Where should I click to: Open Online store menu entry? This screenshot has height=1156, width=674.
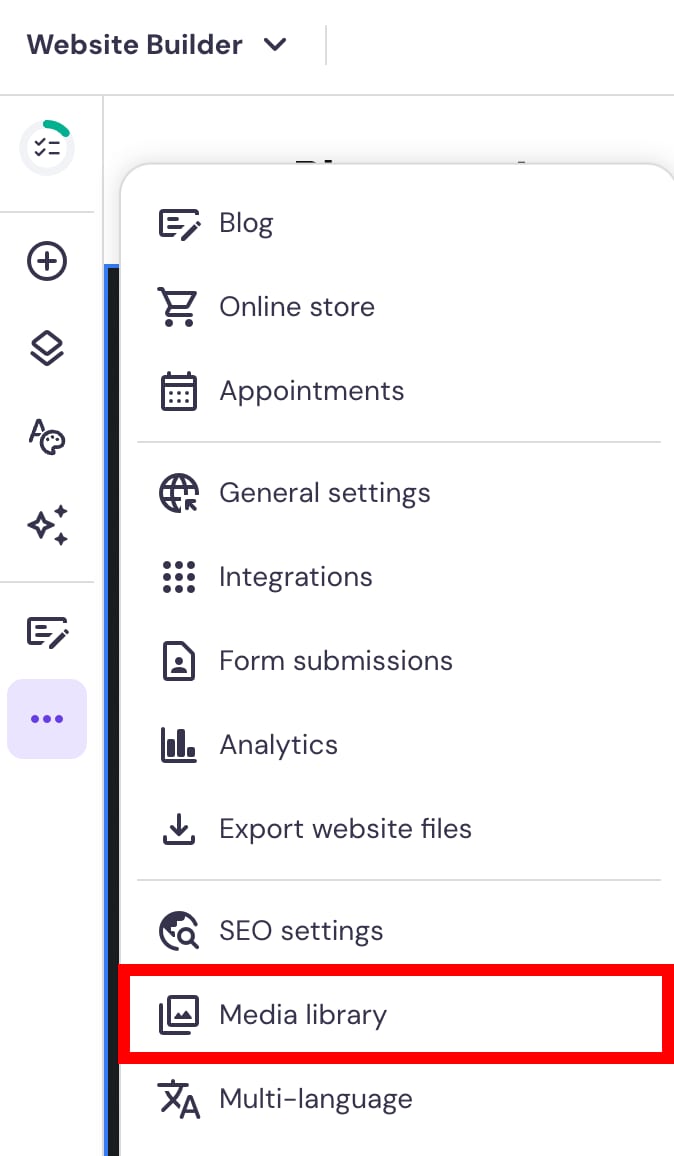pyautogui.click(x=297, y=307)
